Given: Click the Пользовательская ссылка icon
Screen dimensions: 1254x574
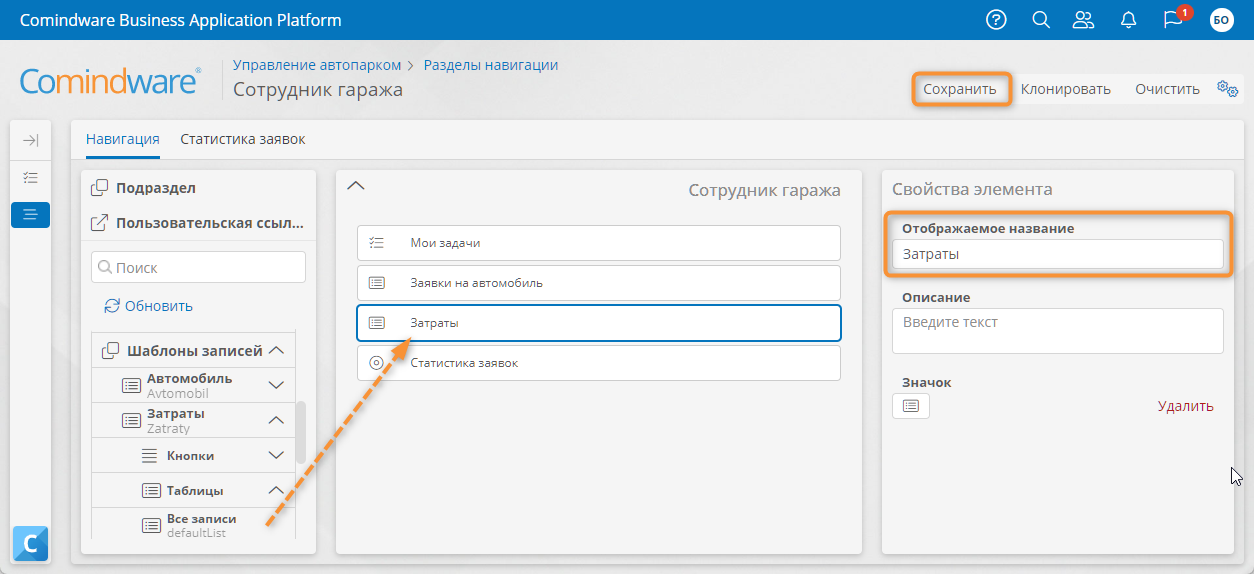Looking at the screenshot, I should pos(100,224).
